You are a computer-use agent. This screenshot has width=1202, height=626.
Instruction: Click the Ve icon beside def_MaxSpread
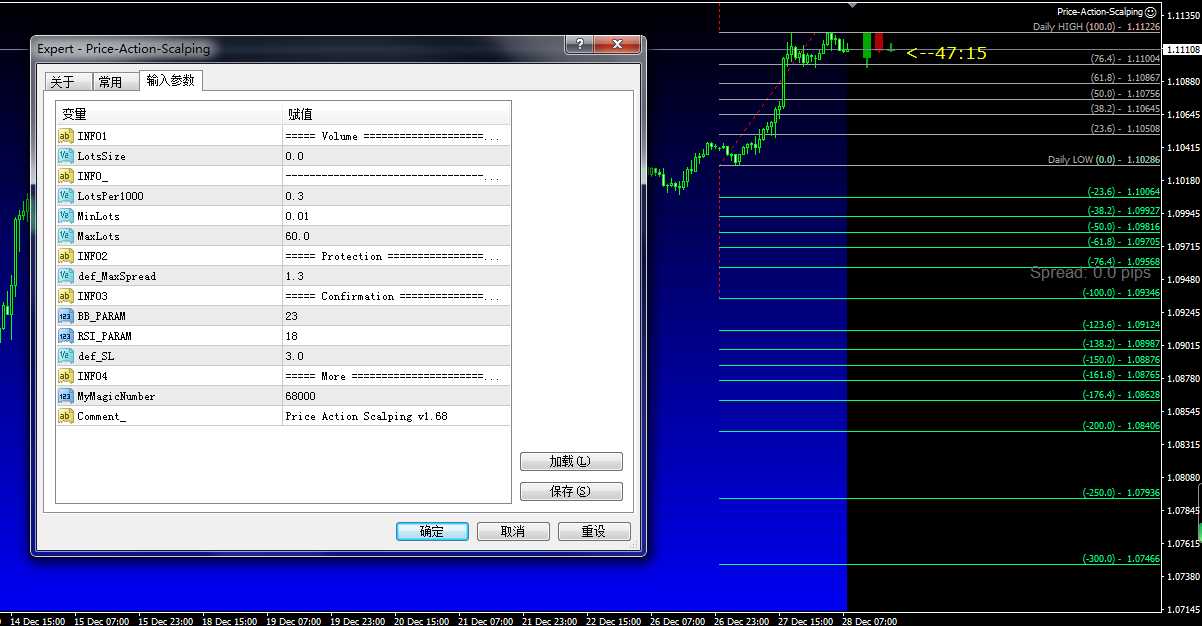click(x=65, y=275)
